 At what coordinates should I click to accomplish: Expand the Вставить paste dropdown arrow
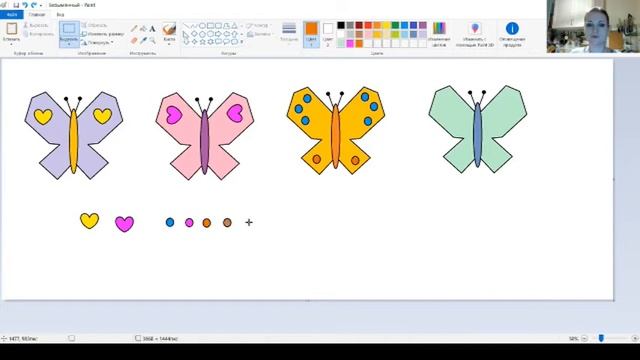tap(11, 44)
